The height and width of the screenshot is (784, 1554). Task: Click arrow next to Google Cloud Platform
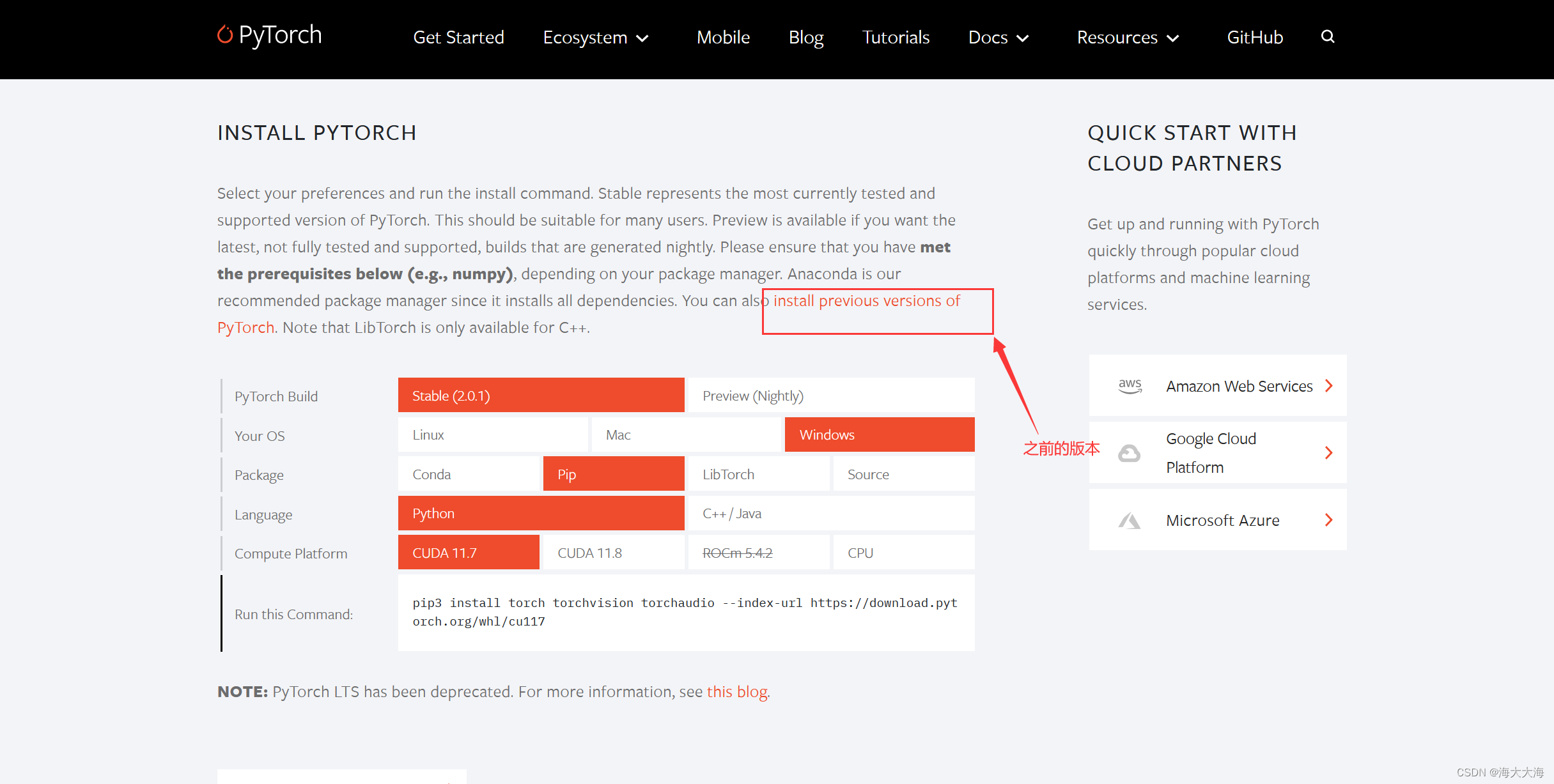pos(1329,453)
